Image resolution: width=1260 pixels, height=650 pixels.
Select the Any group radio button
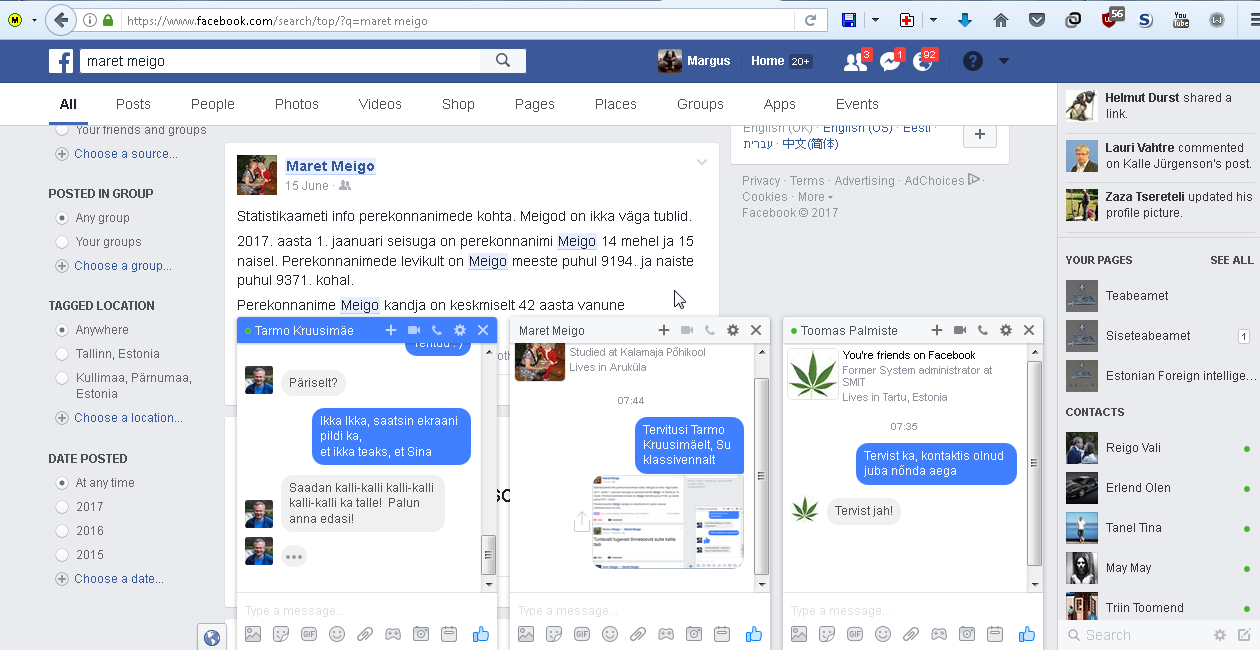point(62,218)
